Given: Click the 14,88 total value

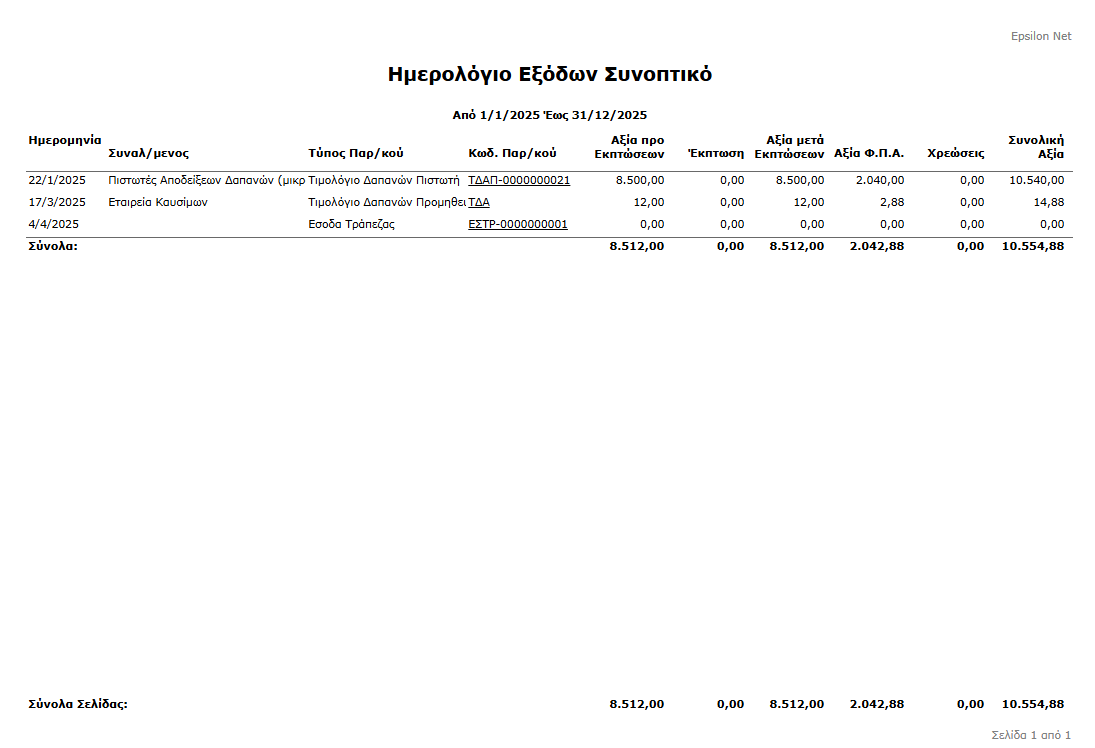Looking at the screenshot, I should point(1049,203).
